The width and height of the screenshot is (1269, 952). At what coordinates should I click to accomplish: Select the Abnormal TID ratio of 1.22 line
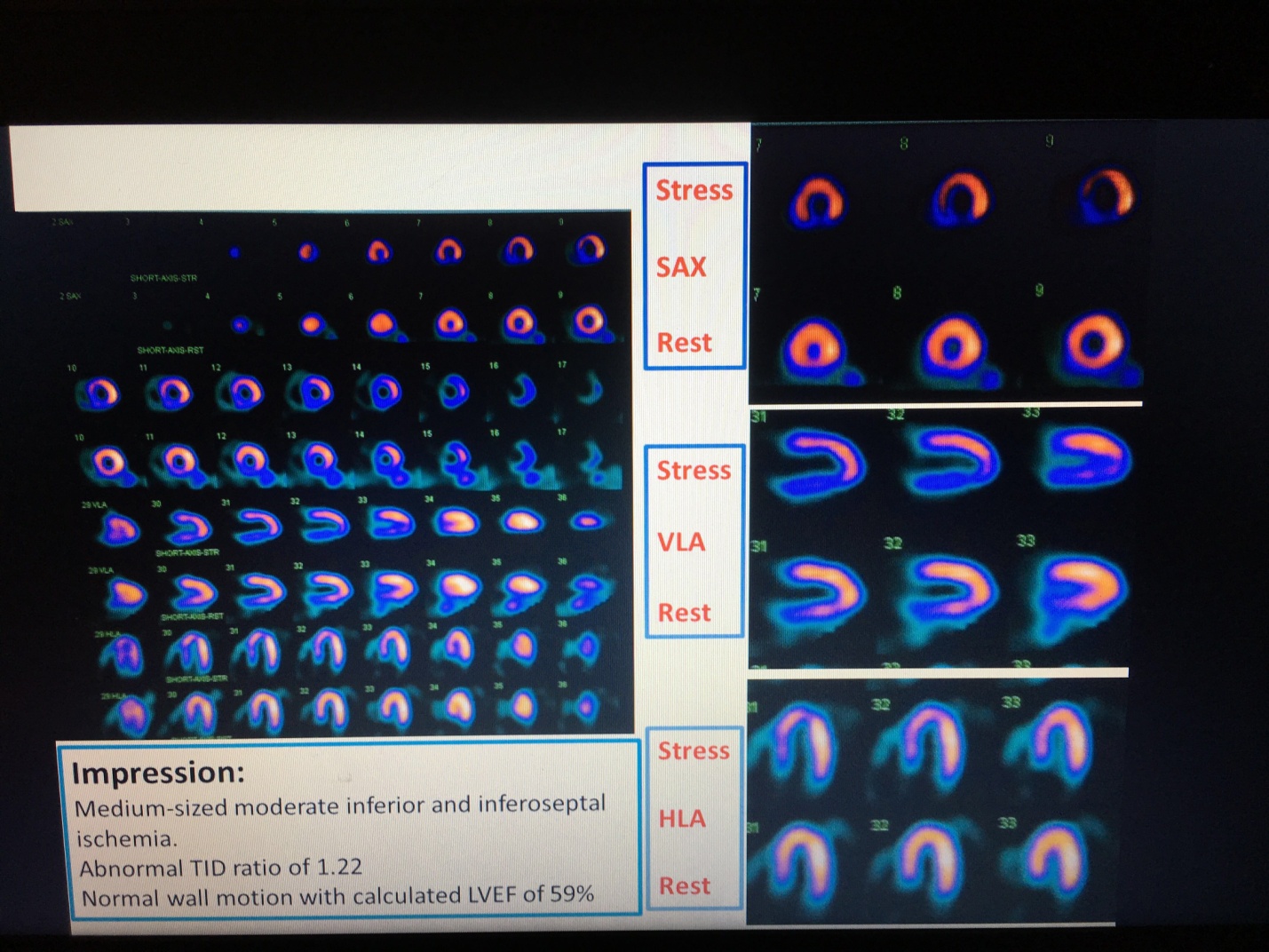[x=220, y=868]
